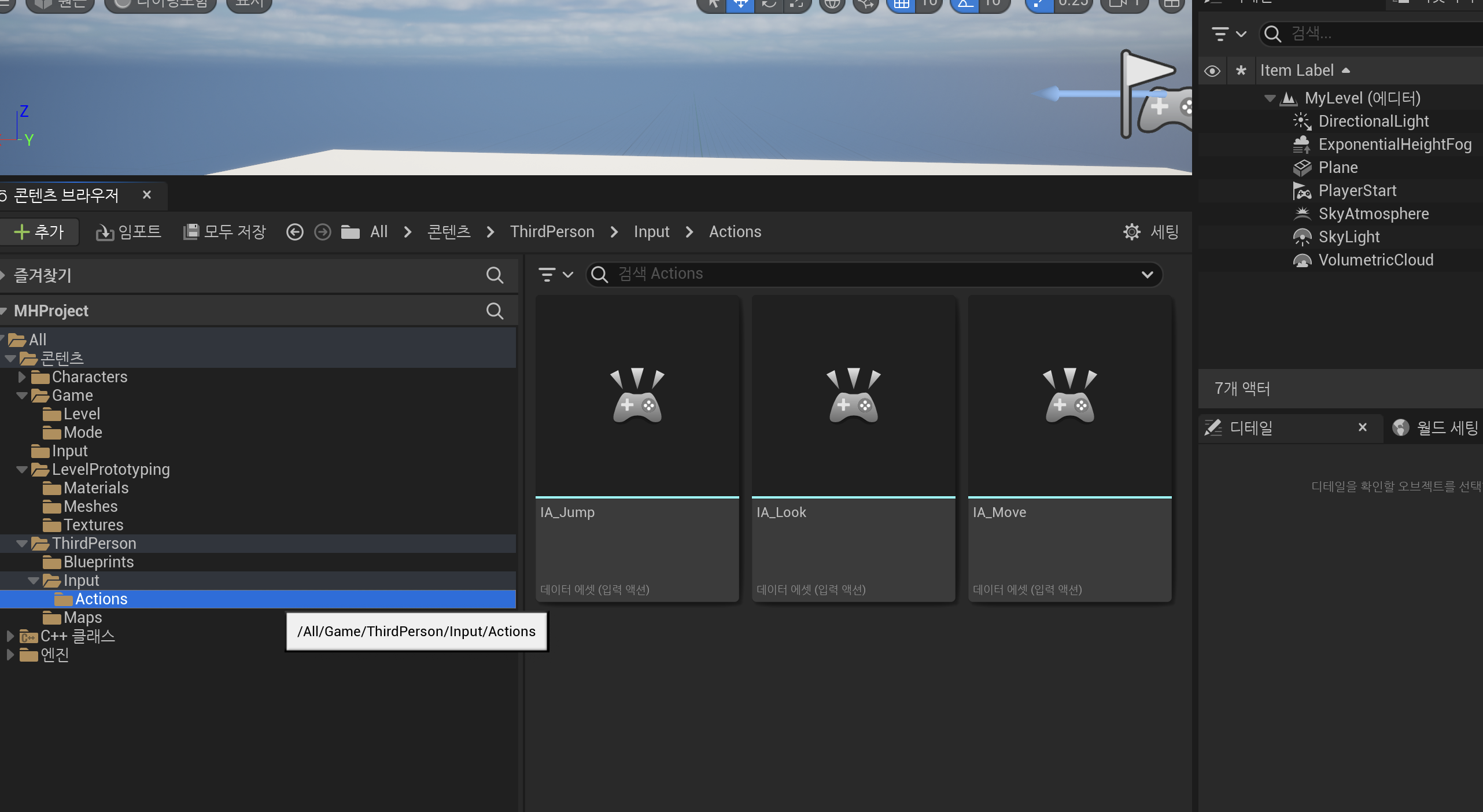
Task: Sort by Item Label column header
Action: tap(1297, 71)
